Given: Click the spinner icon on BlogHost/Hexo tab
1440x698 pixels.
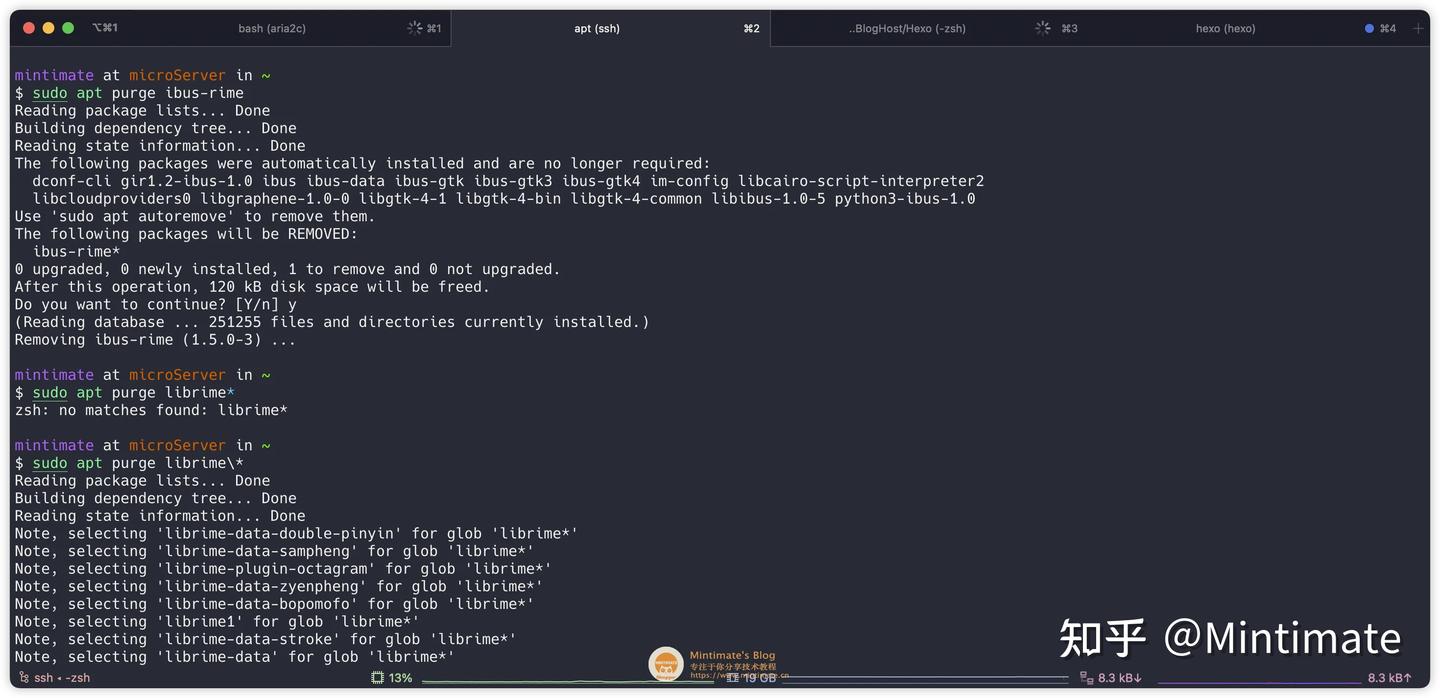Looking at the screenshot, I should [x=1042, y=28].
